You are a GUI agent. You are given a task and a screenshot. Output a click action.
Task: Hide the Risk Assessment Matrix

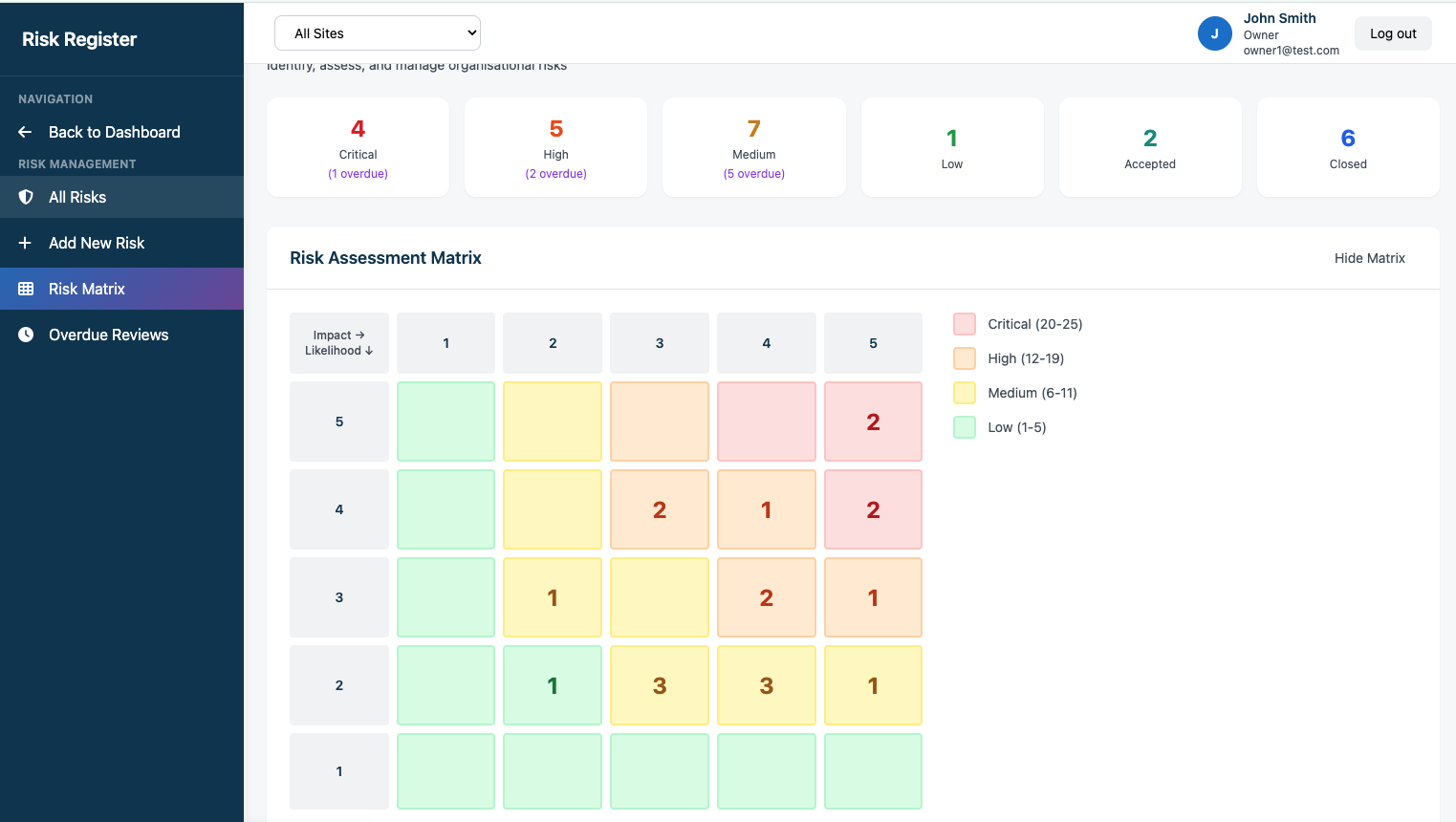1369,258
